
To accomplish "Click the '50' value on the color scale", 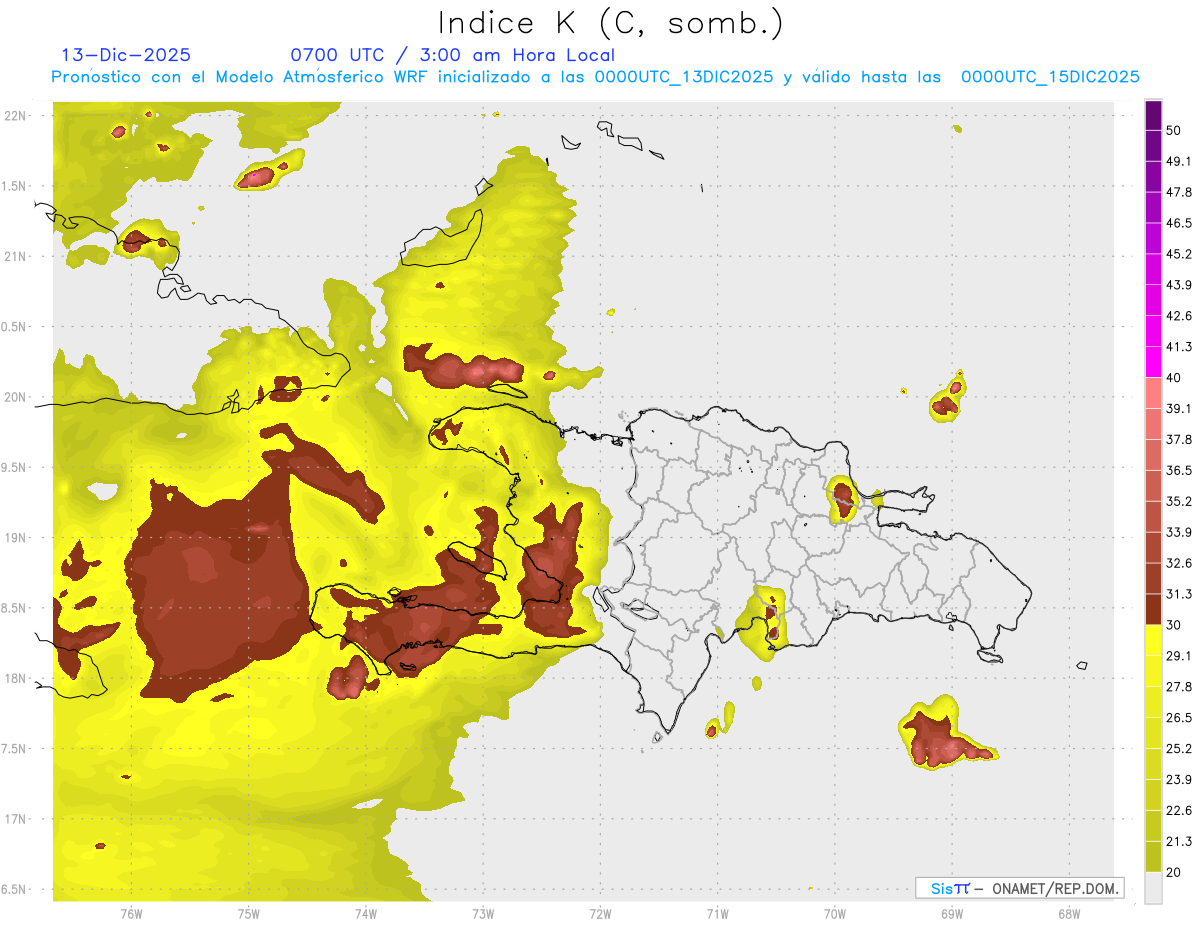I will [1175, 131].
